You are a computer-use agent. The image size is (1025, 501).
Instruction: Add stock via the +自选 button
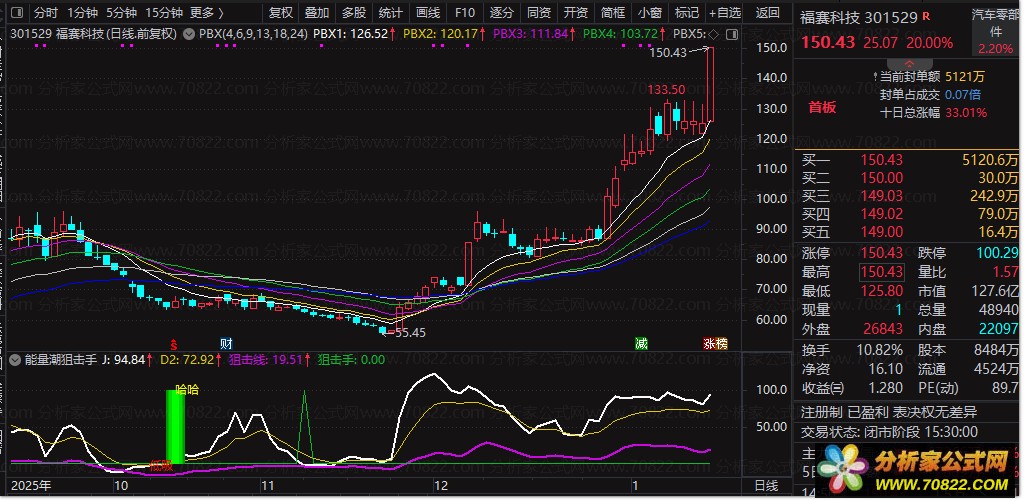(725, 13)
